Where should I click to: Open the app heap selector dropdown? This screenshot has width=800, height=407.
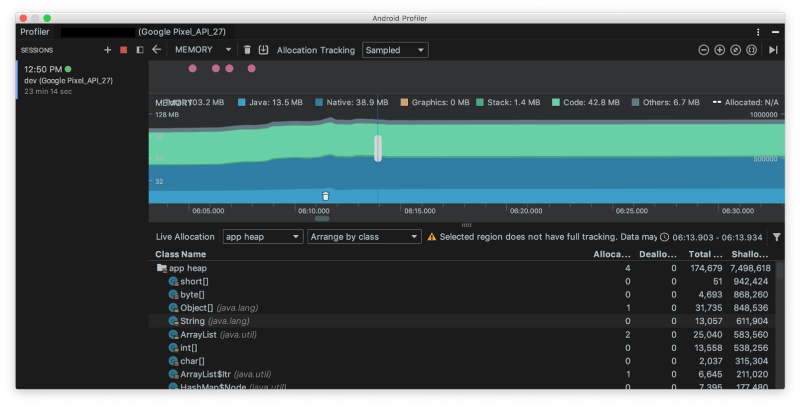(262, 237)
